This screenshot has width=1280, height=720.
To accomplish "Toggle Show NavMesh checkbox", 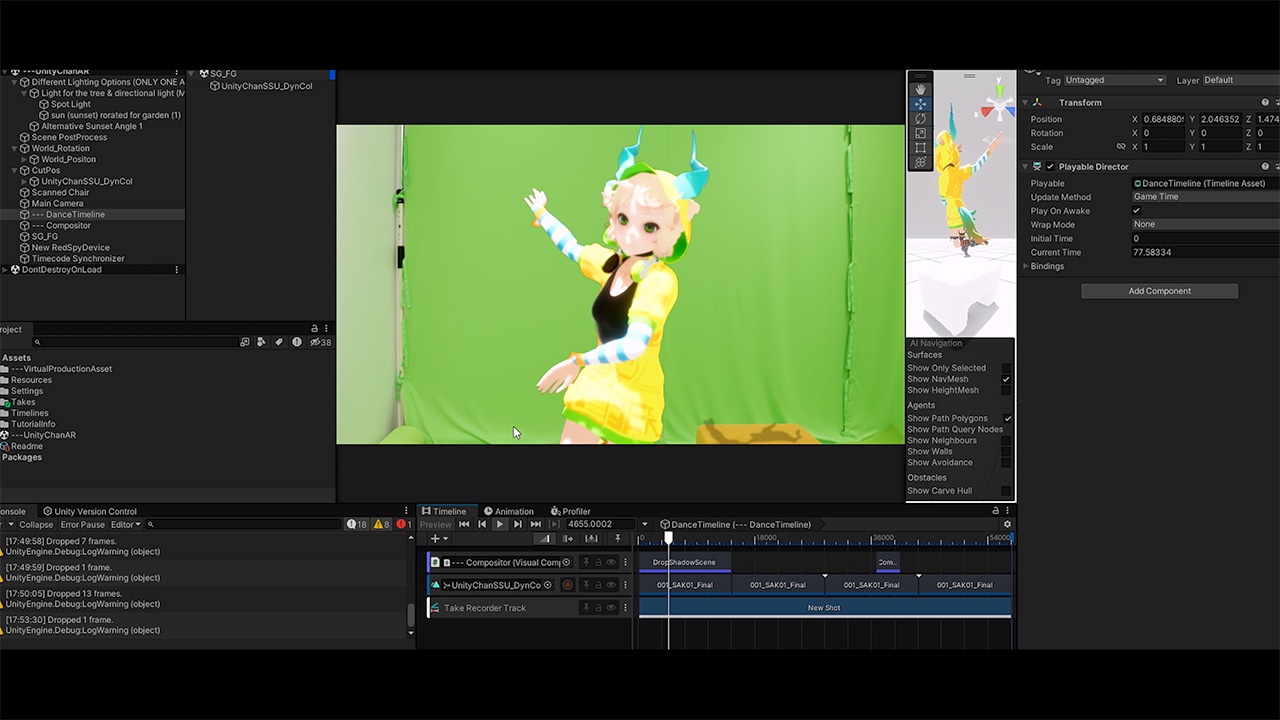I will click(x=1006, y=379).
